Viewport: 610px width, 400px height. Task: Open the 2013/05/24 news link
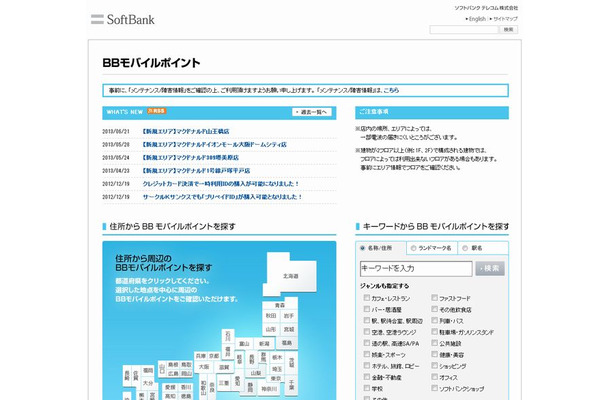191,158
